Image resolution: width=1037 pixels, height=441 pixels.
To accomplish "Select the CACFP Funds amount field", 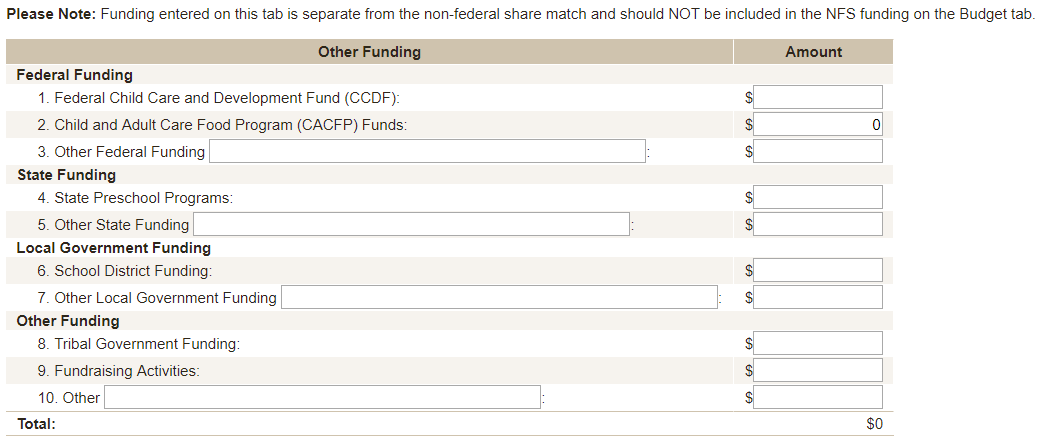I will click(818, 124).
